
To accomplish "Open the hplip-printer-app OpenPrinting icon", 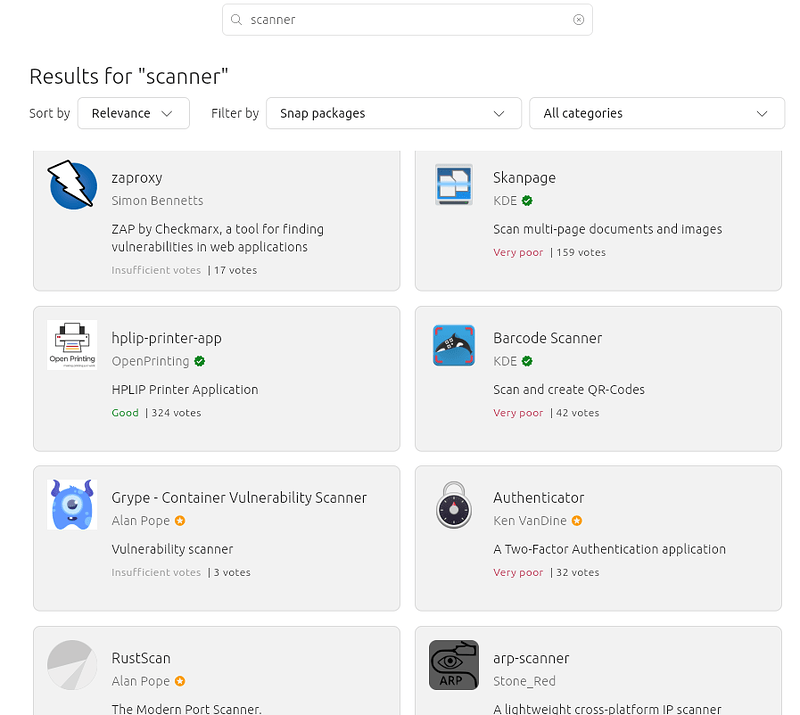I will pos(72,345).
